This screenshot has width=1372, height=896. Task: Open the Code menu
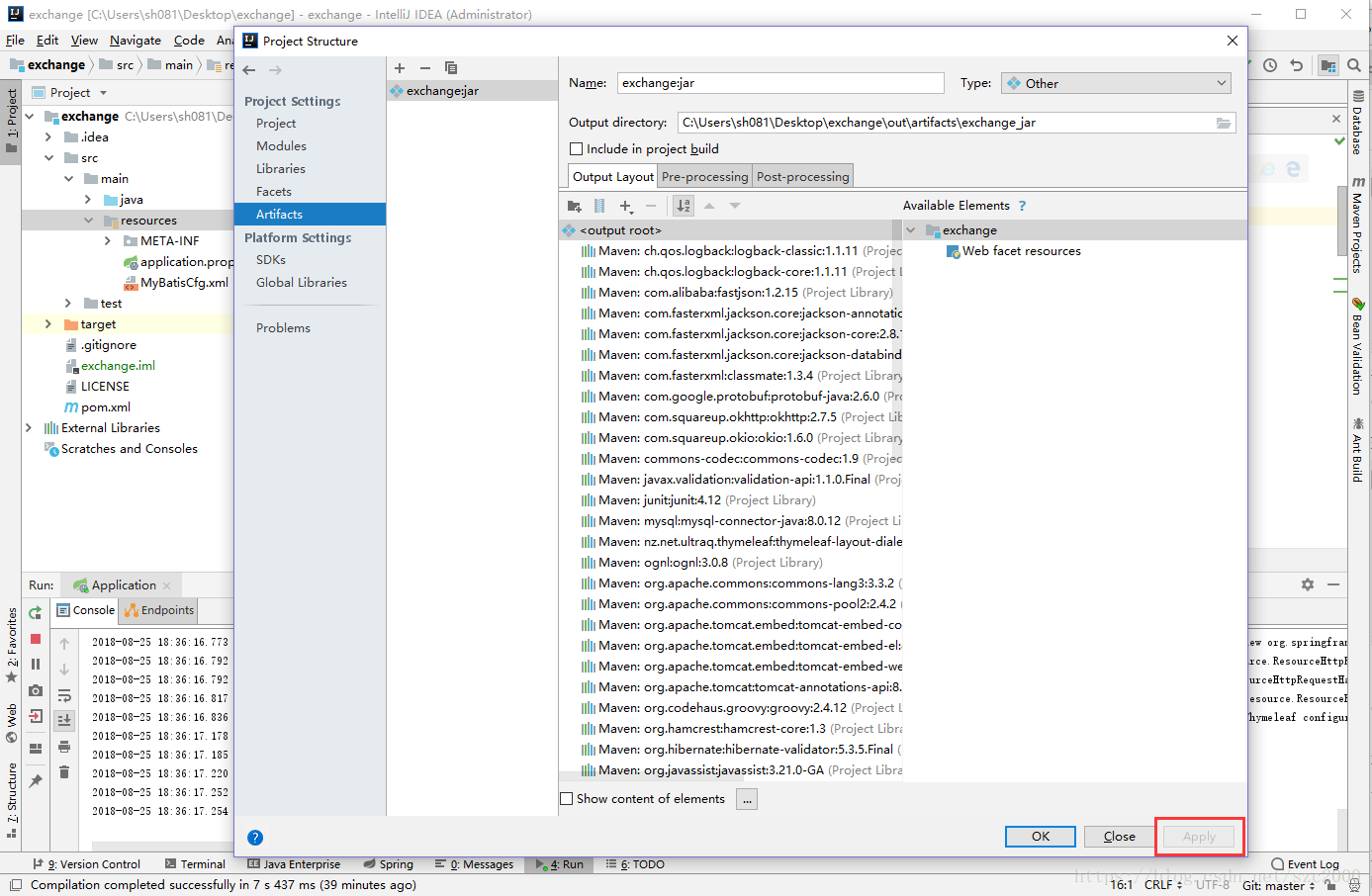pos(189,41)
